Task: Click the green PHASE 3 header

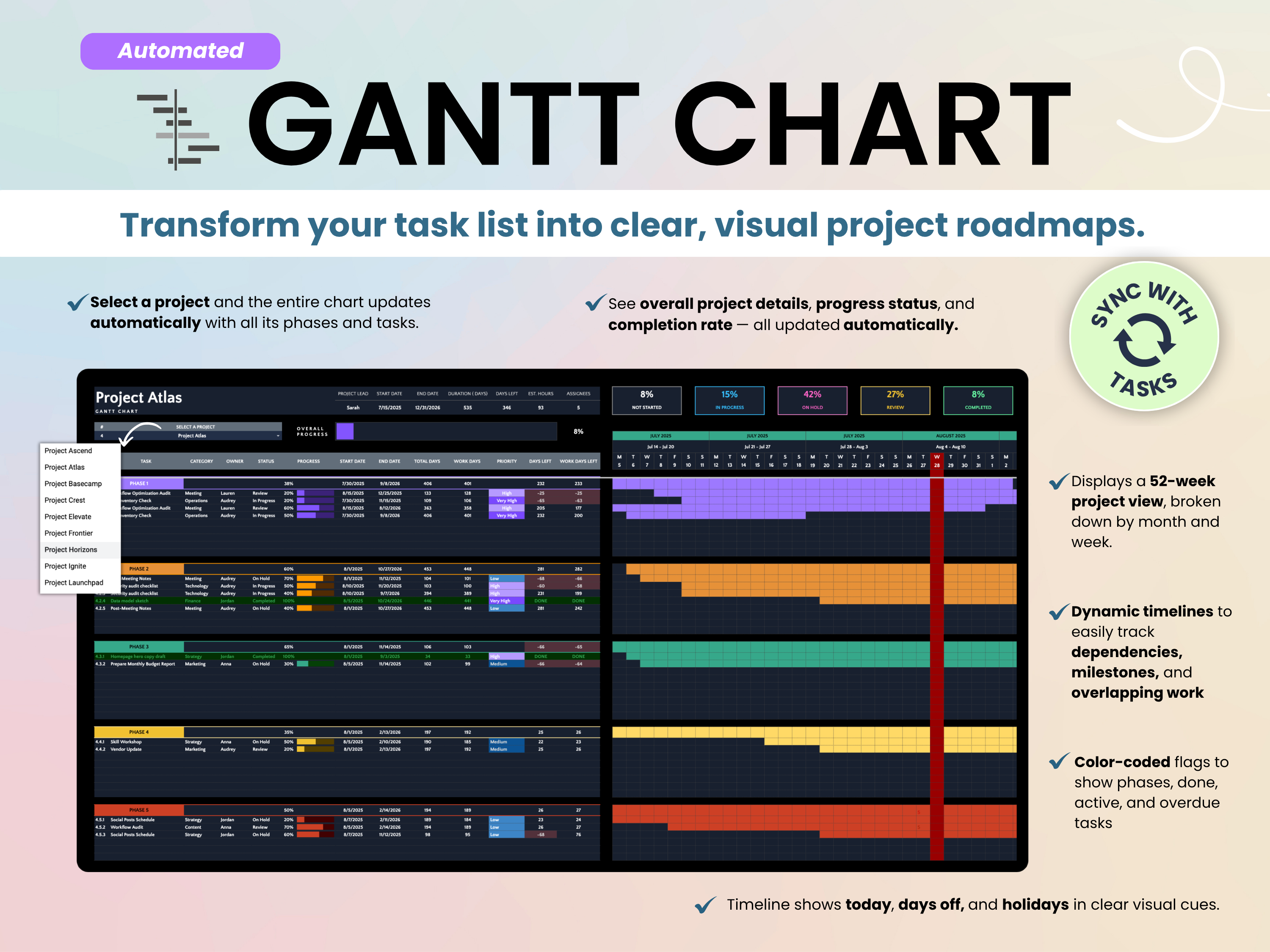Action: pos(139,647)
